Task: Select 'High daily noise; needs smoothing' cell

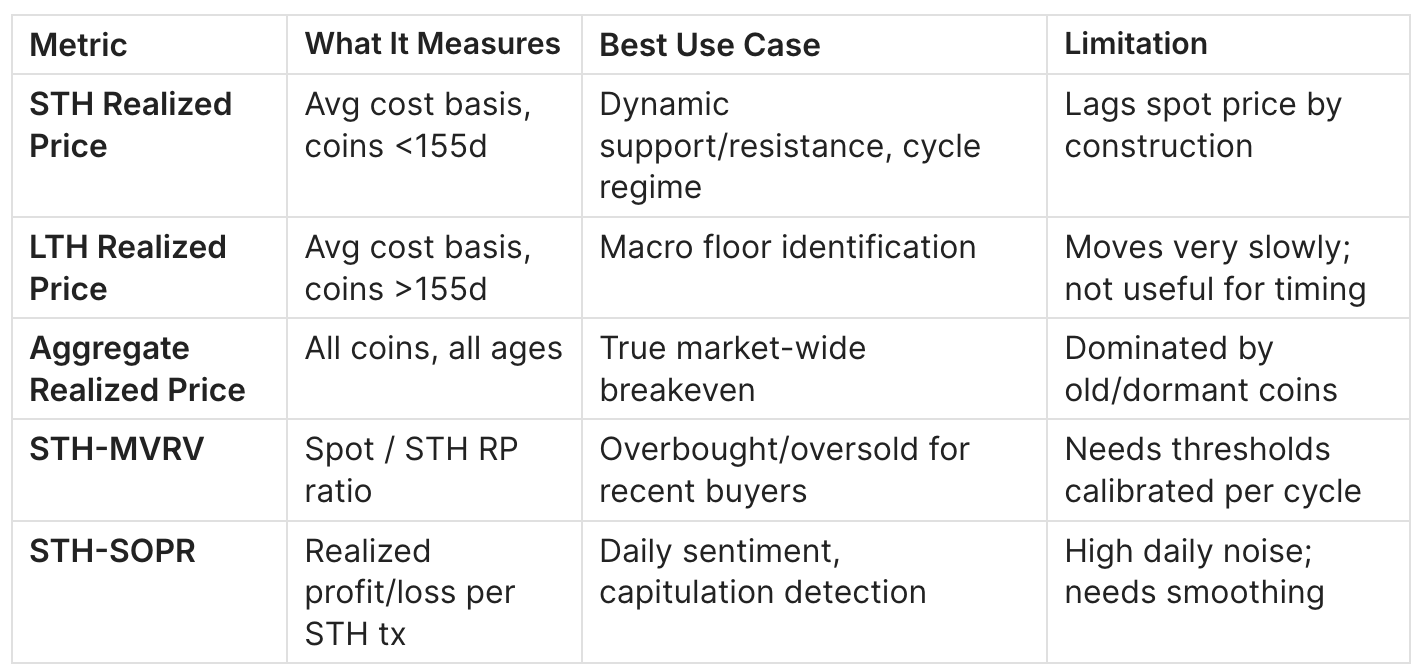Action: tap(1194, 571)
